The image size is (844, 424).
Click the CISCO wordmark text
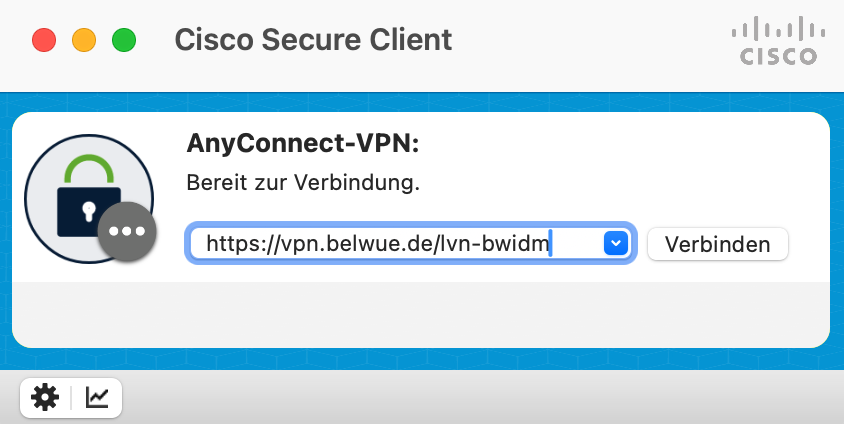tap(778, 58)
